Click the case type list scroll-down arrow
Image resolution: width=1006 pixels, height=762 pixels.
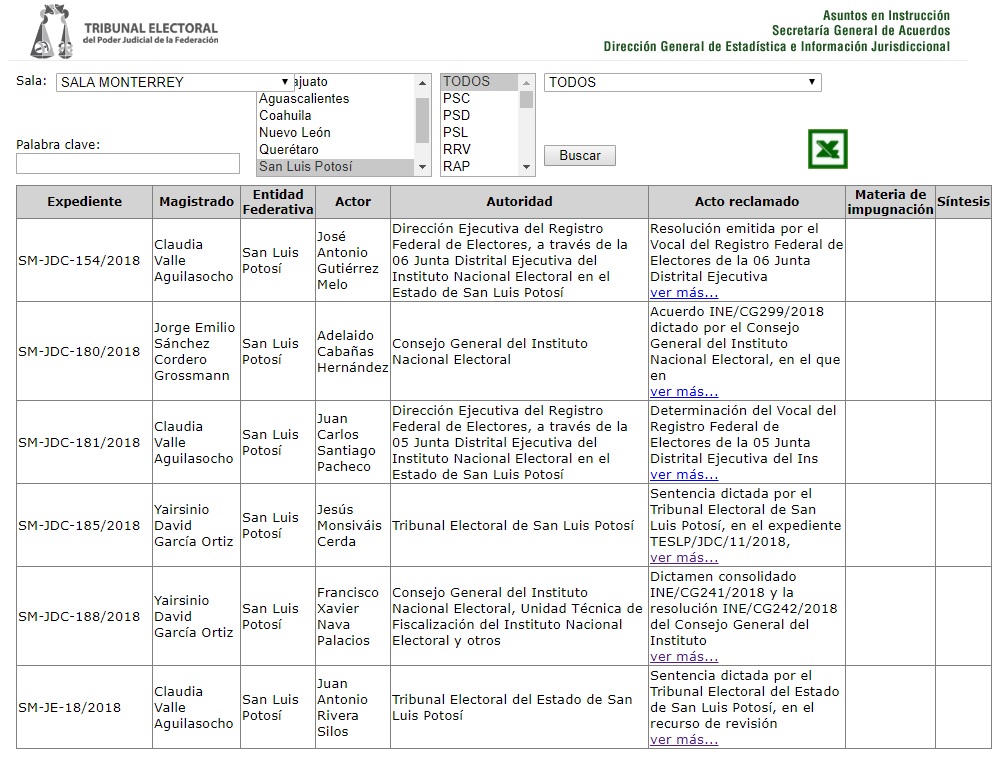(x=526, y=167)
